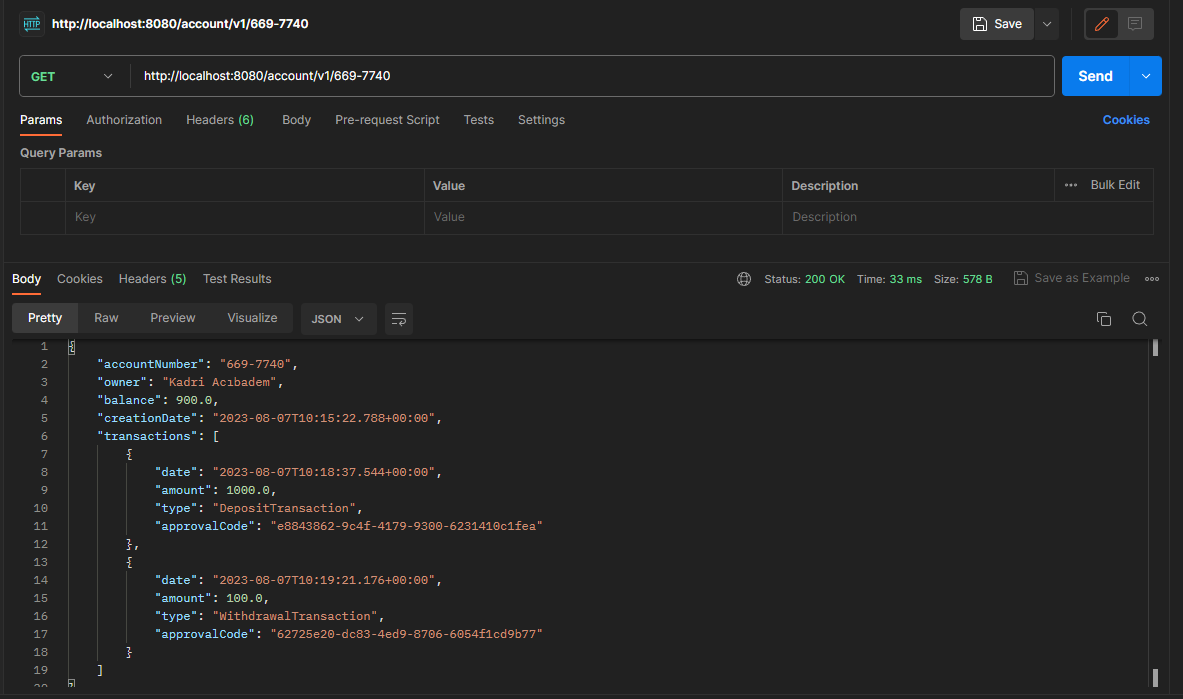1183x699 pixels.
Task: Click the balance value 900.0
Action: pos(194,401)
